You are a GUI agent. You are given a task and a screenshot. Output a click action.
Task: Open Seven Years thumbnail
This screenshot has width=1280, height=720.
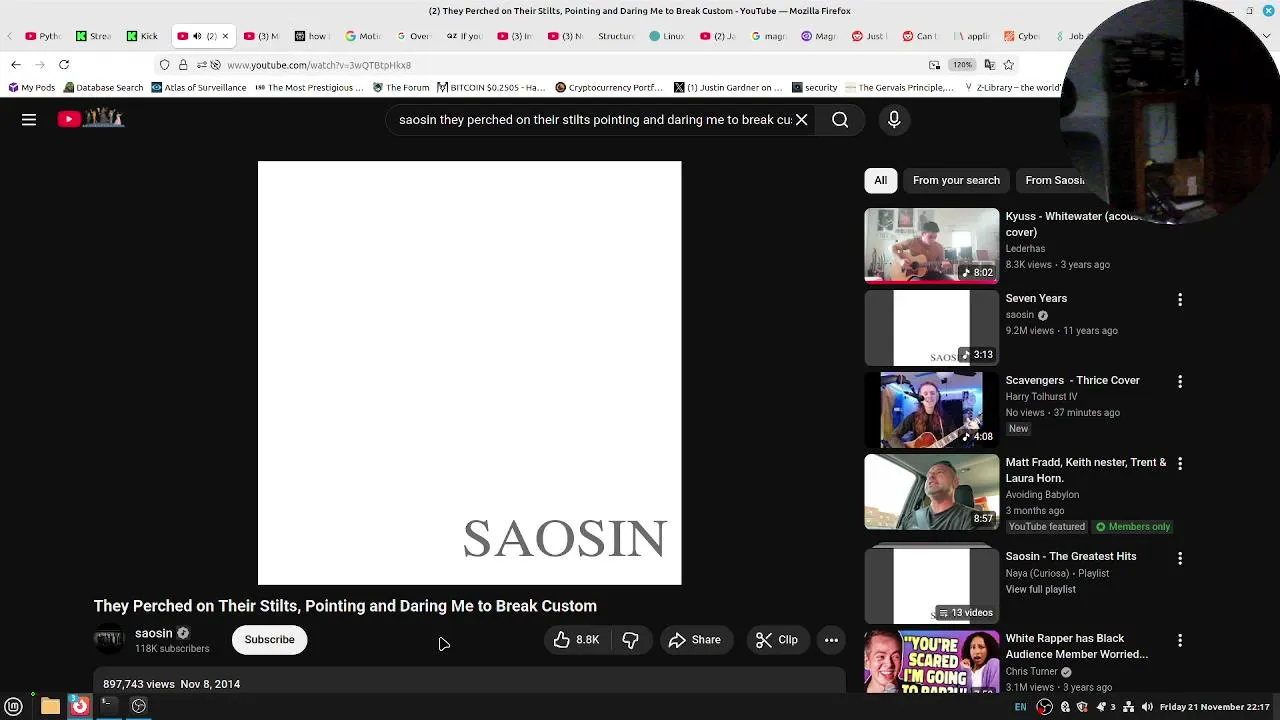tap(931, 328)
